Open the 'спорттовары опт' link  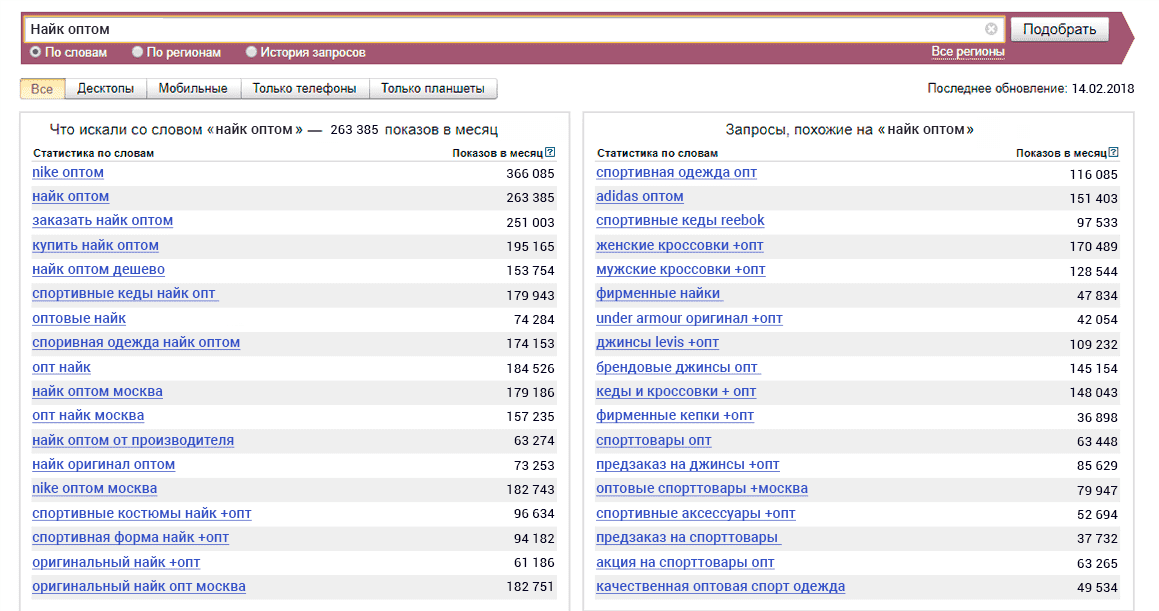(653, 440)
